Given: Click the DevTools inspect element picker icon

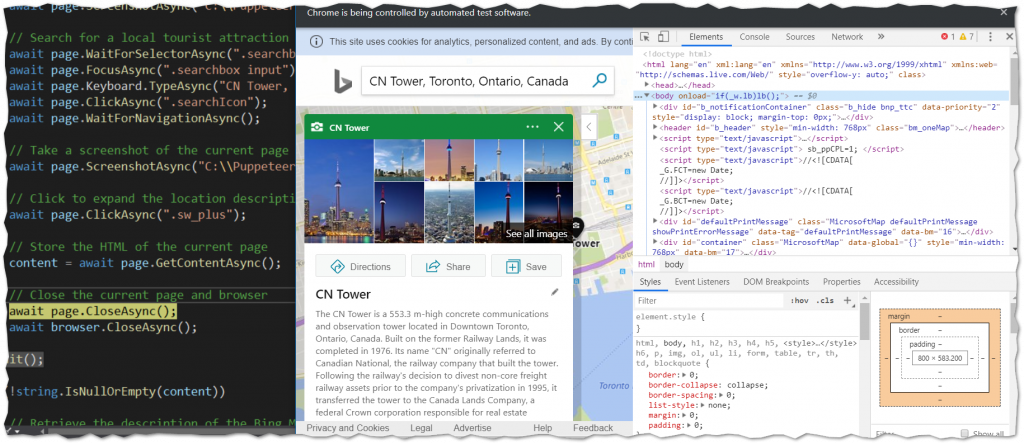Looking at the screenshot, I should click(645, 37).
